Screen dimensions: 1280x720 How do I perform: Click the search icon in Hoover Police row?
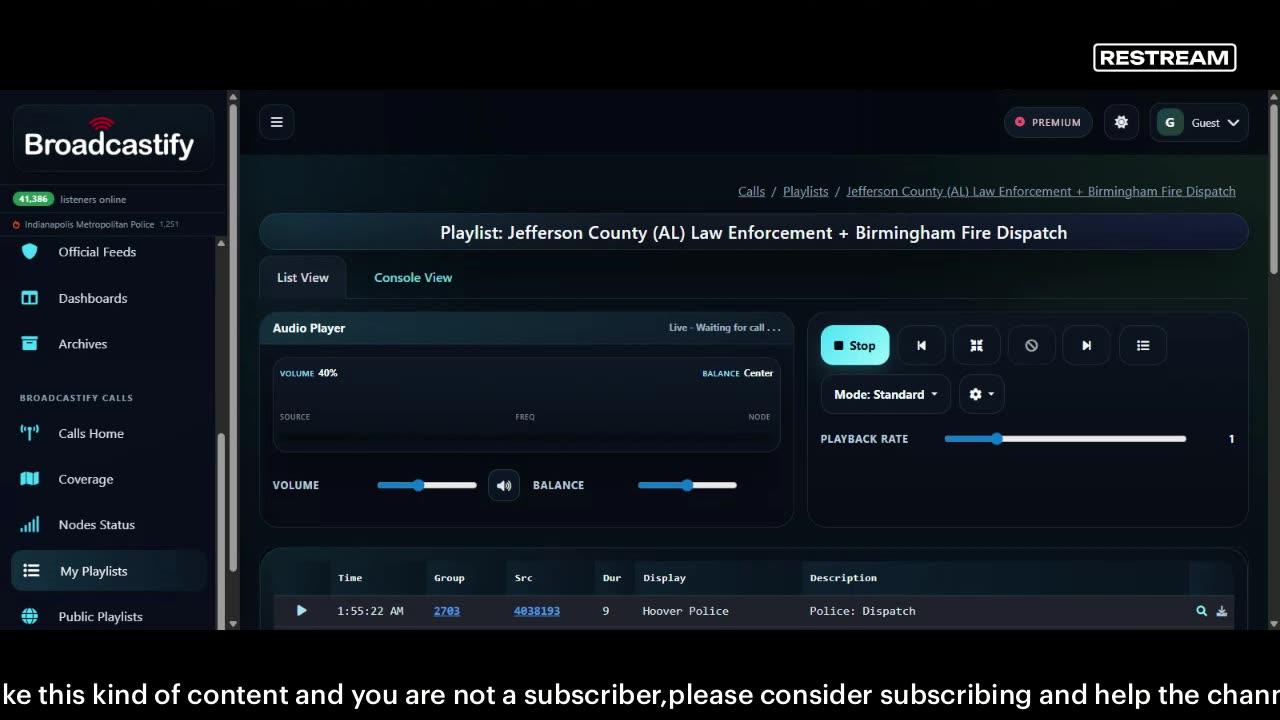pyautogui.click(x=1201, y=611)
